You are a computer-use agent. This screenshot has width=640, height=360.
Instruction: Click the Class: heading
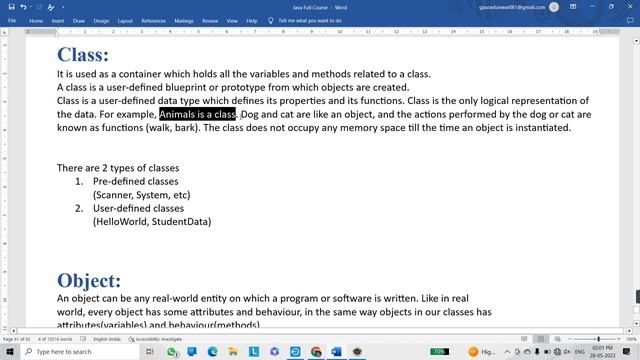coord(83,54)
